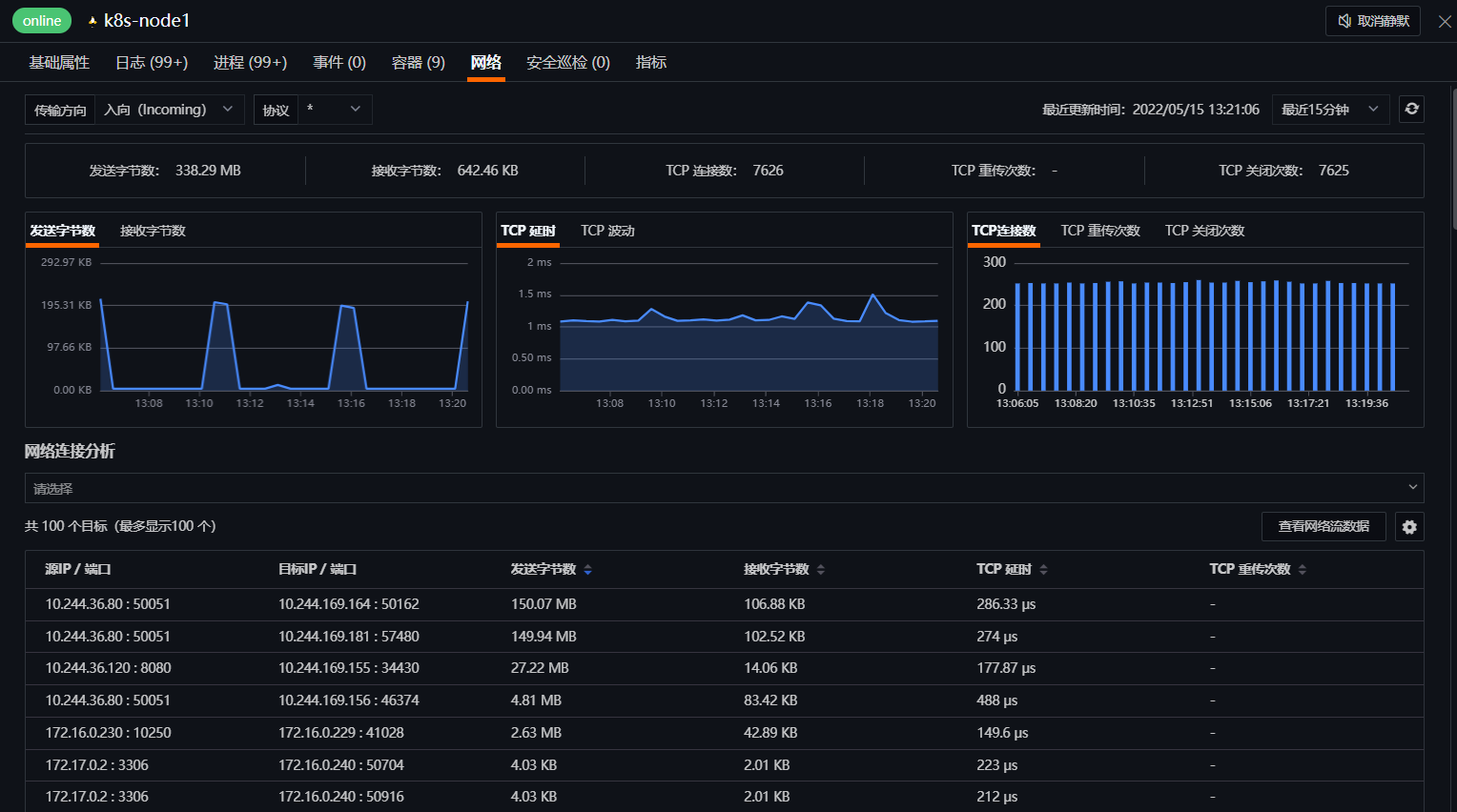Expand the 最近15分钟 time range selector

click(x=1330, y=110)
